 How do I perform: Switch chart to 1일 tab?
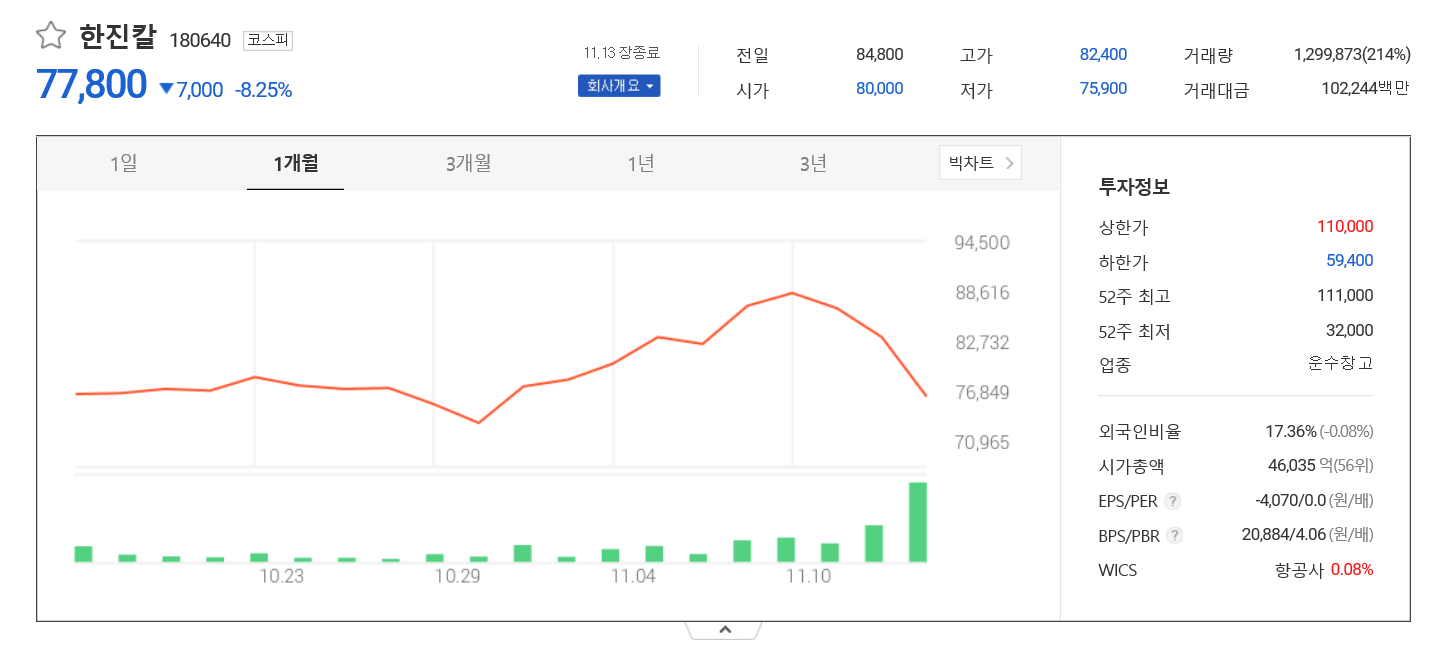tap(124, 163)
